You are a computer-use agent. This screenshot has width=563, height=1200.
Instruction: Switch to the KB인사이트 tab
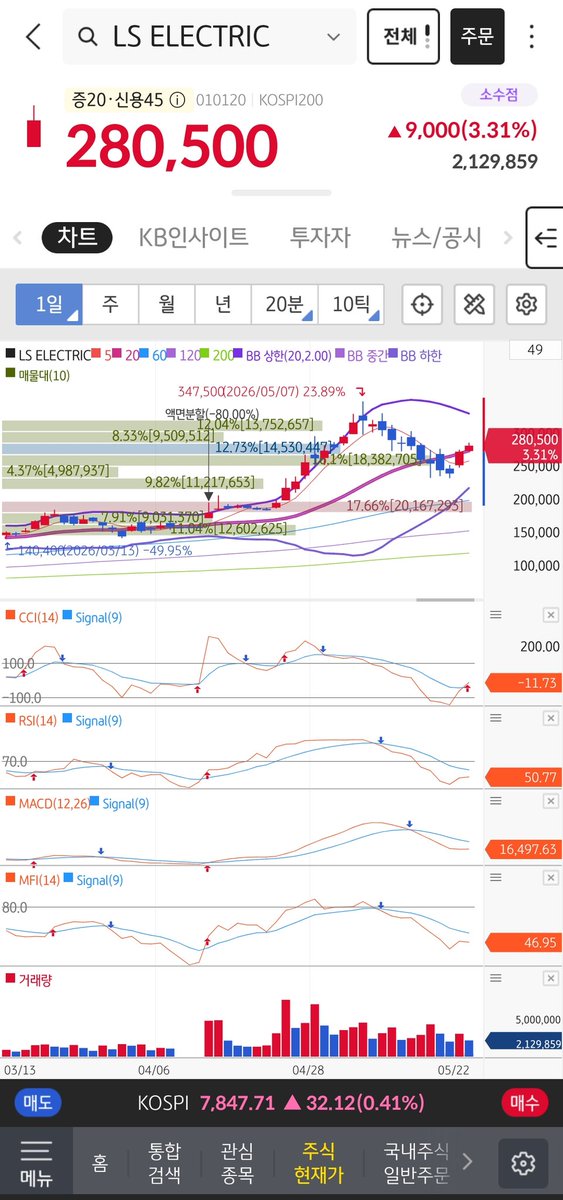point(194,237)
